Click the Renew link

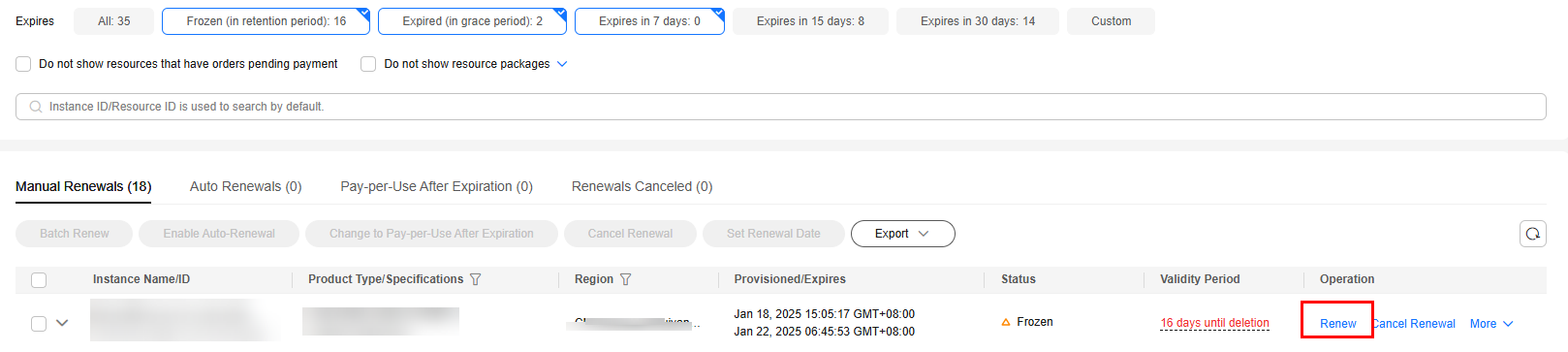[1337, 324]
